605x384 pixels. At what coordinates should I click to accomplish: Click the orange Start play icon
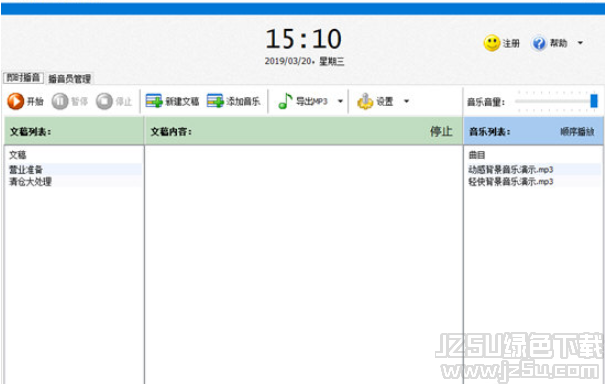pyautogui.click(x=15, y=101)
